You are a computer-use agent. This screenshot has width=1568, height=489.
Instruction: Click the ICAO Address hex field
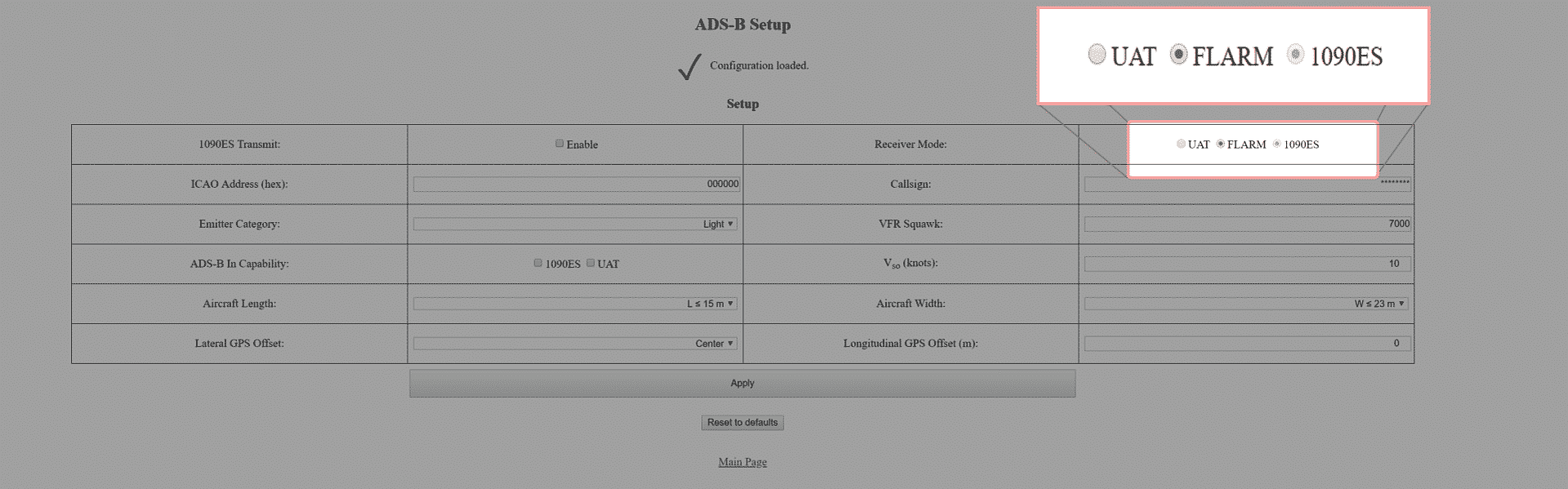coord(577,184)
